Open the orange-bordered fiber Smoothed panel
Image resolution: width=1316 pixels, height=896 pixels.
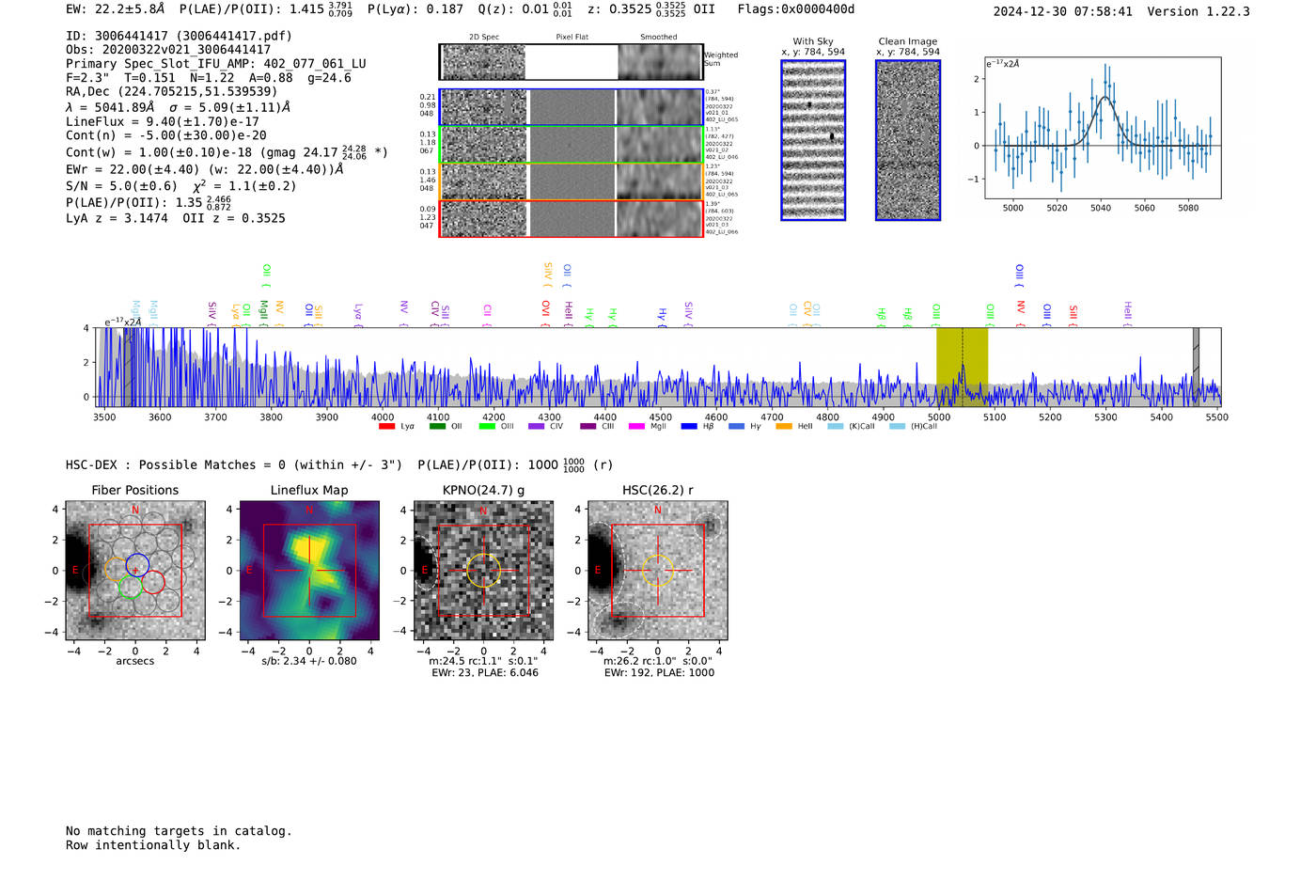click(x=659, y=181)
